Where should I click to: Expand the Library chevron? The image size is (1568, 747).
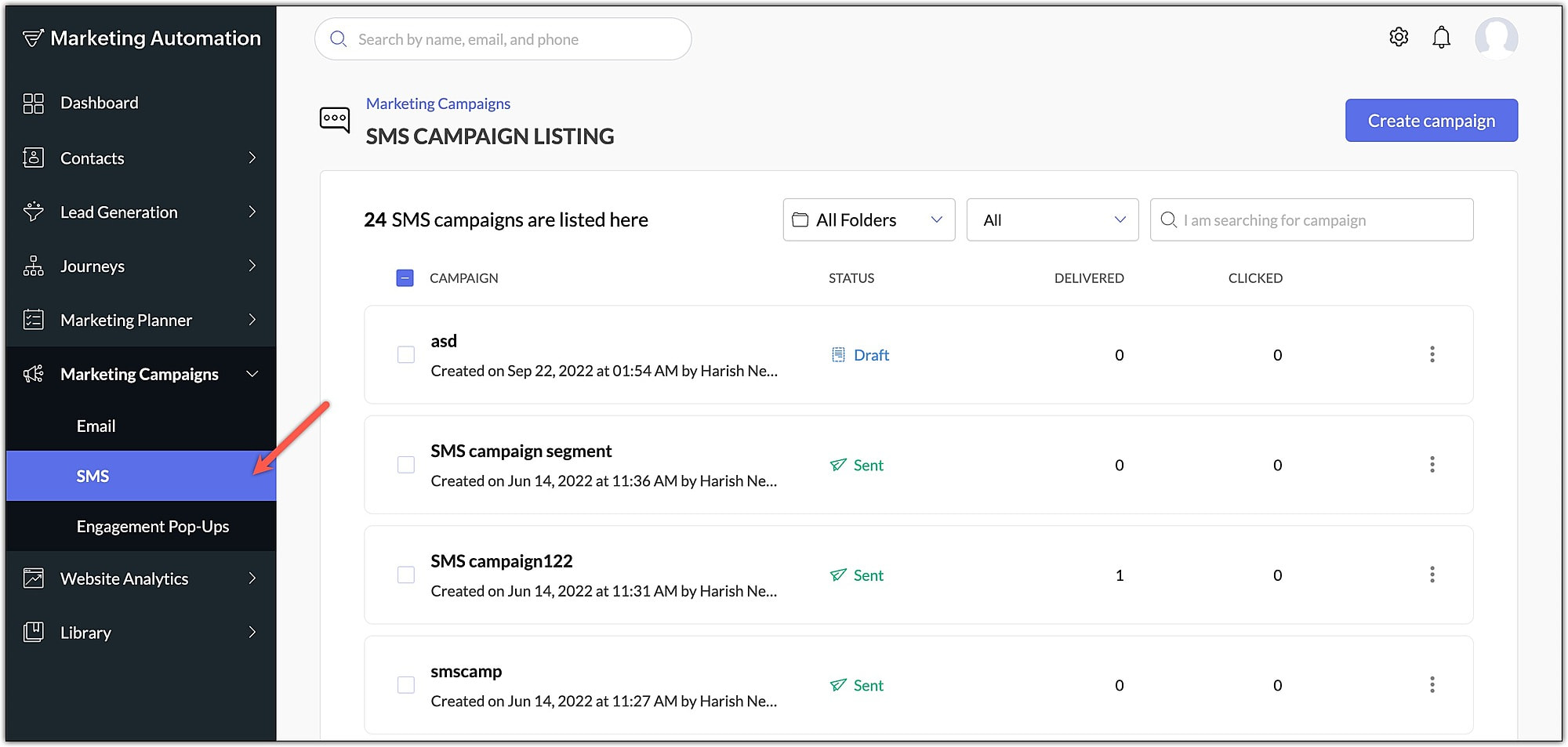click(x=252, y=632)
